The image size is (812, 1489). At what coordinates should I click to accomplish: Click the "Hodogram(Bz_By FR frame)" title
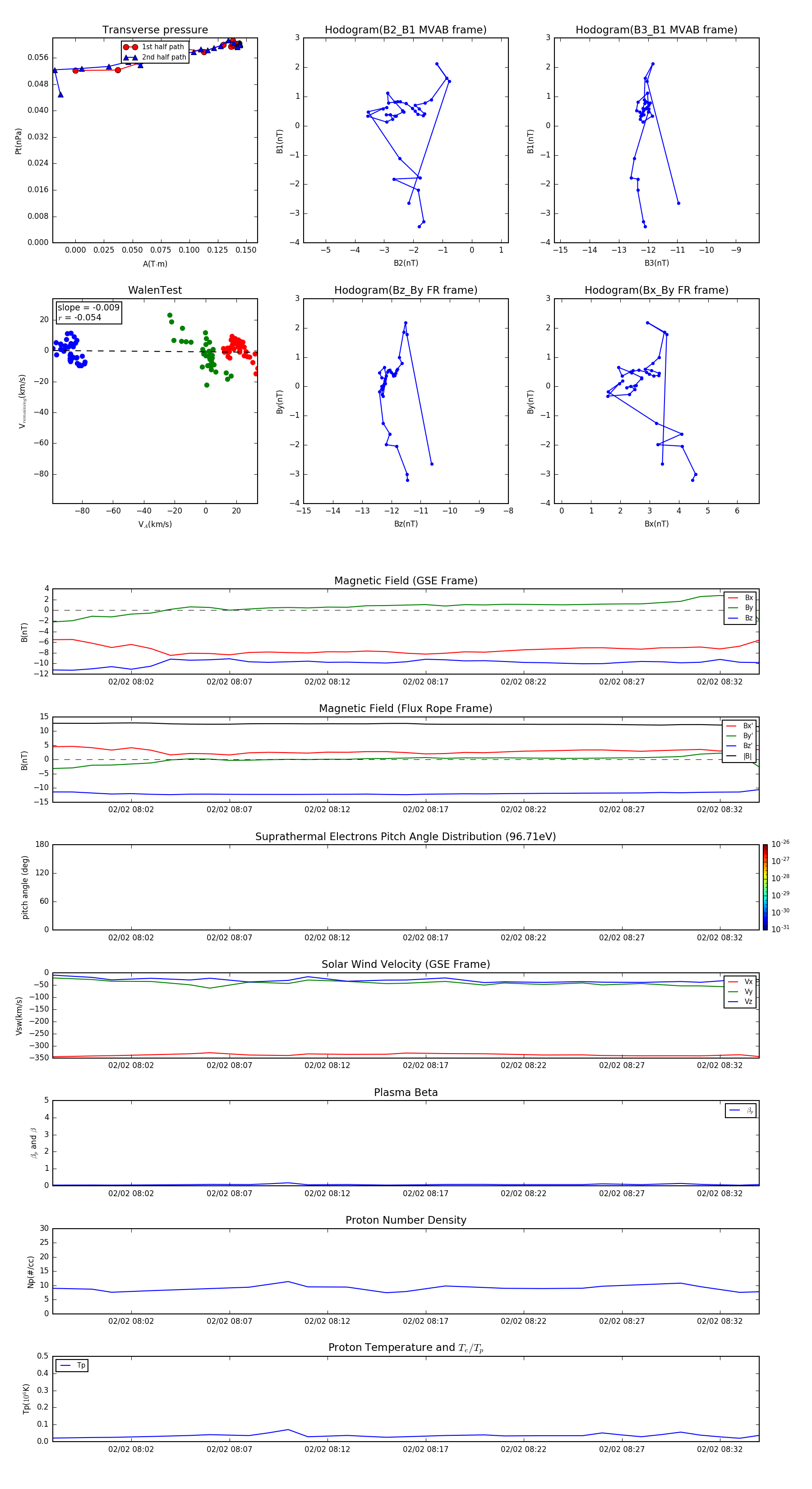tap(406, 290)
